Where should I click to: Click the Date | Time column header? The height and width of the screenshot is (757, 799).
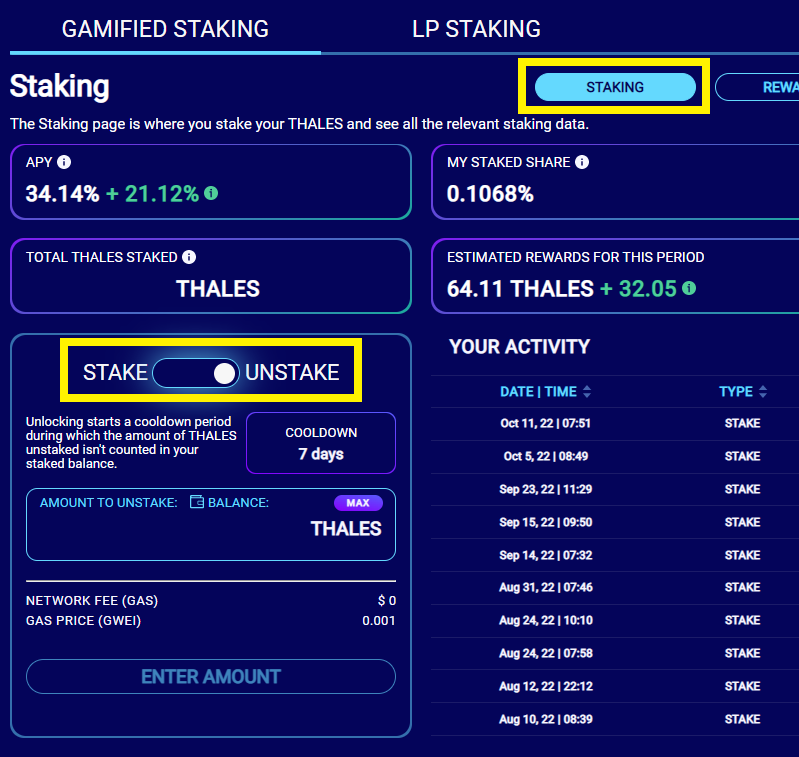coord(539,391)
